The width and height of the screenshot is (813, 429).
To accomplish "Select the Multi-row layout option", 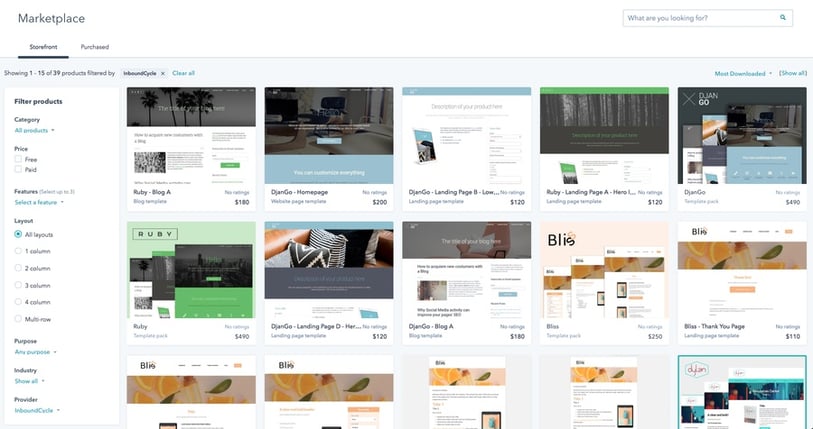I will [18, 319].
